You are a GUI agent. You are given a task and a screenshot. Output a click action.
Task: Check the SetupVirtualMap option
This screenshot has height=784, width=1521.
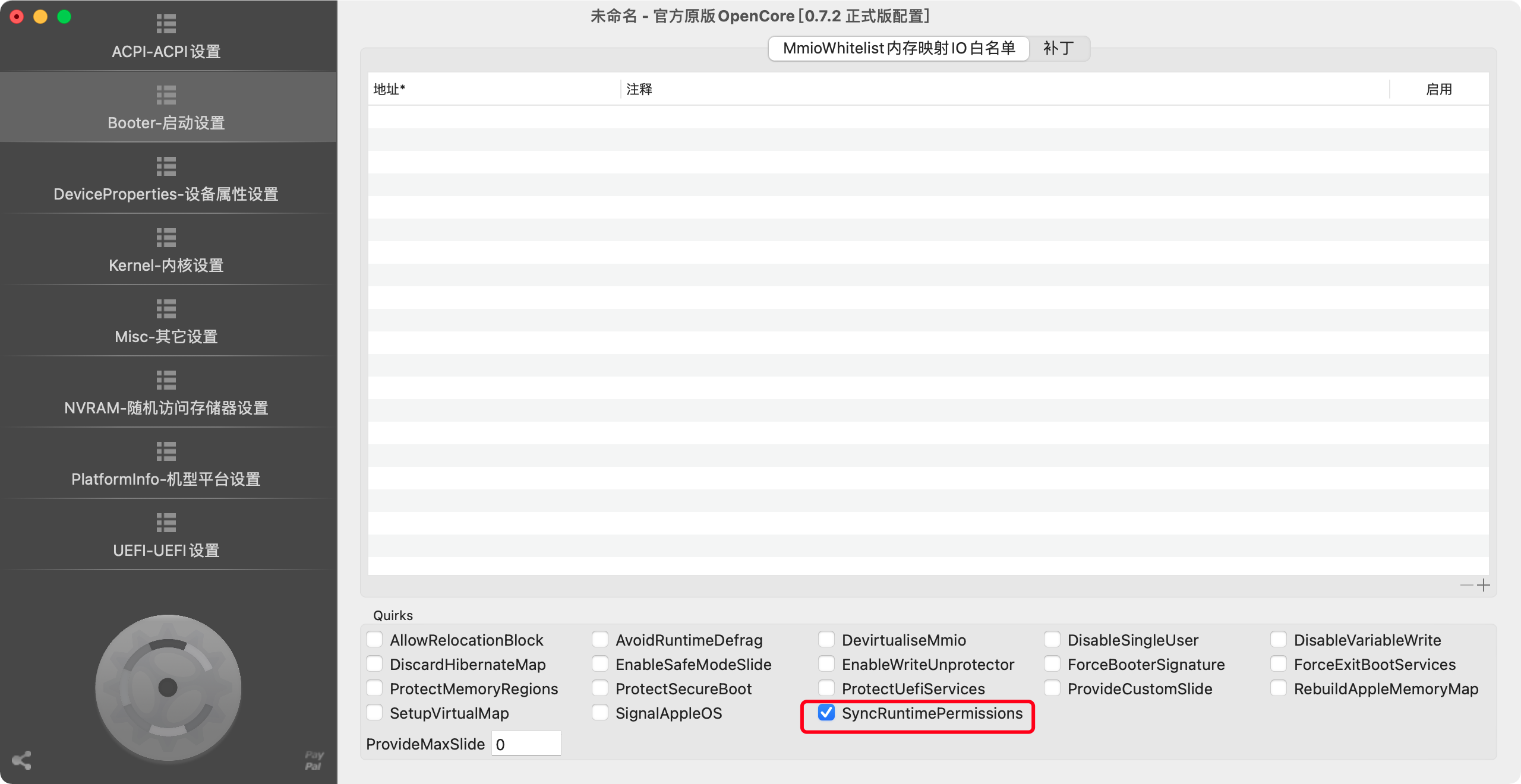click(x=374, y=713)
